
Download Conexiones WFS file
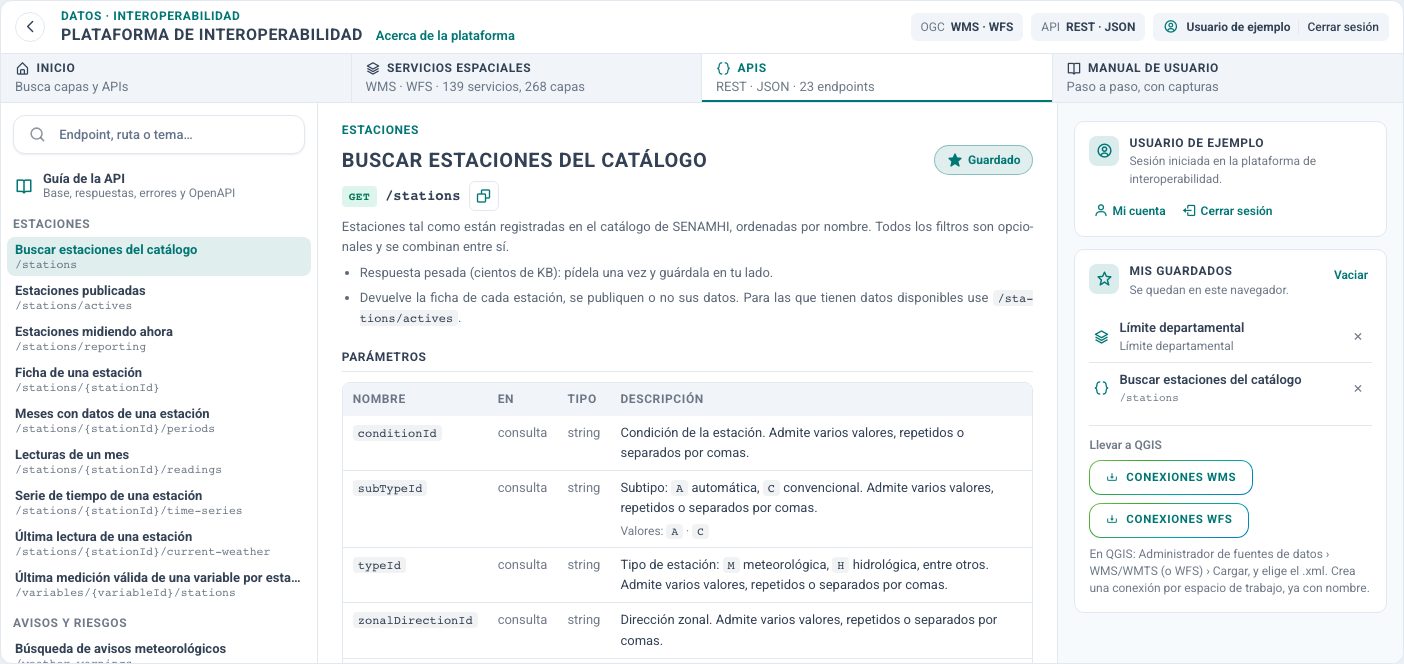1169,519
